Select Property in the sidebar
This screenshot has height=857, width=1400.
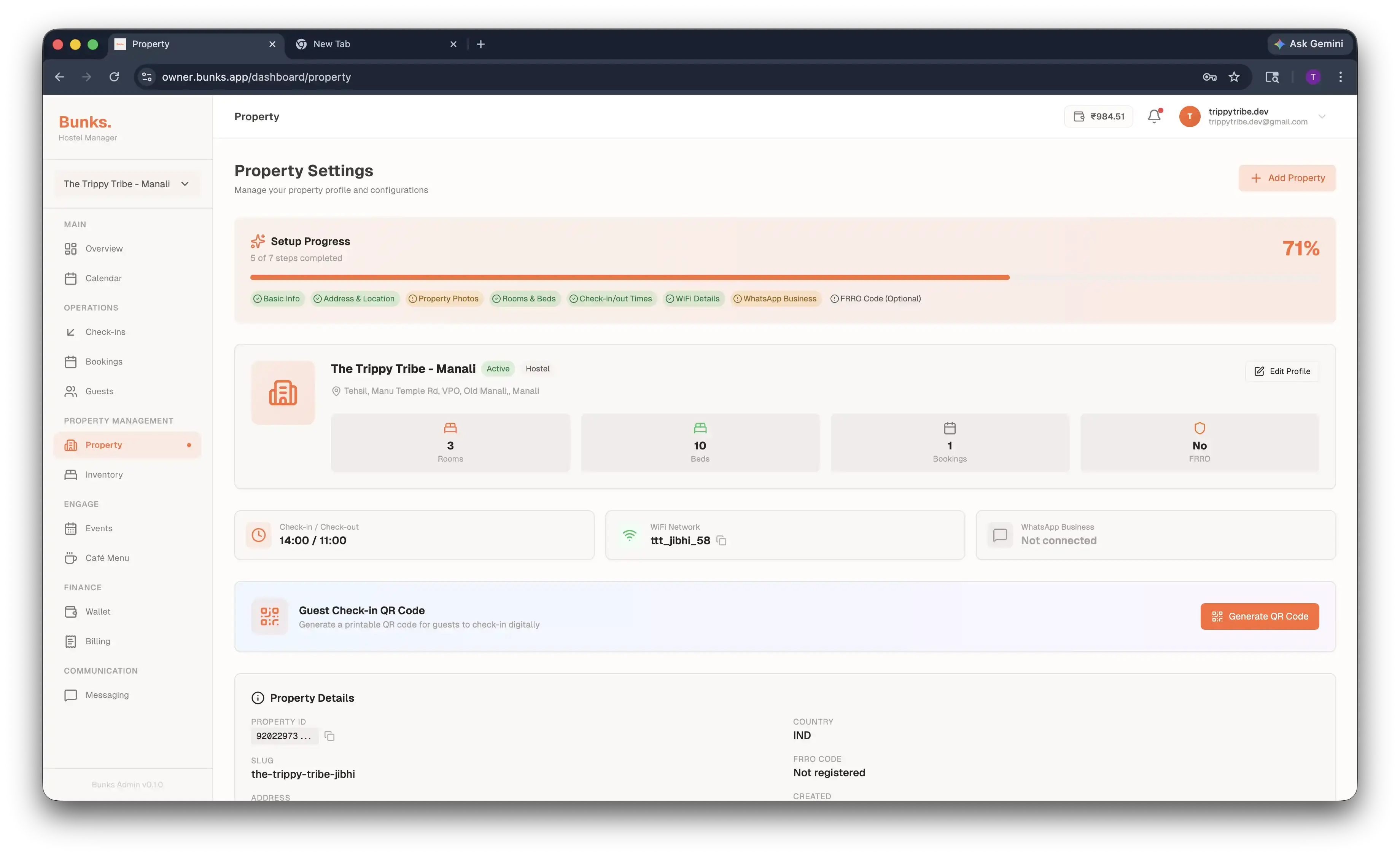[x=127, y=445]
